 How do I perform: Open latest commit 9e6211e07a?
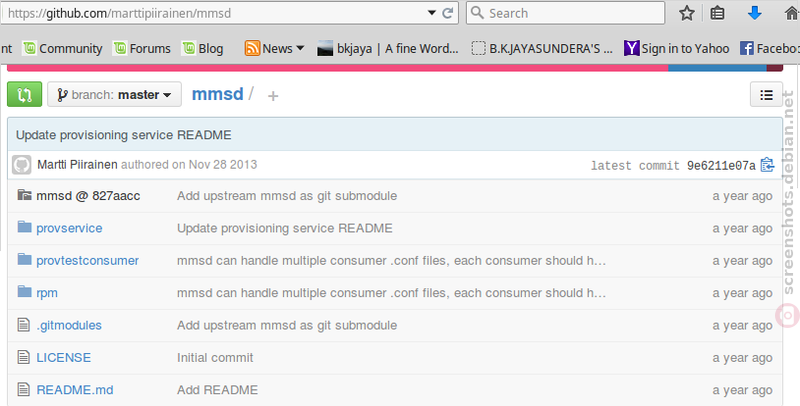721,165
